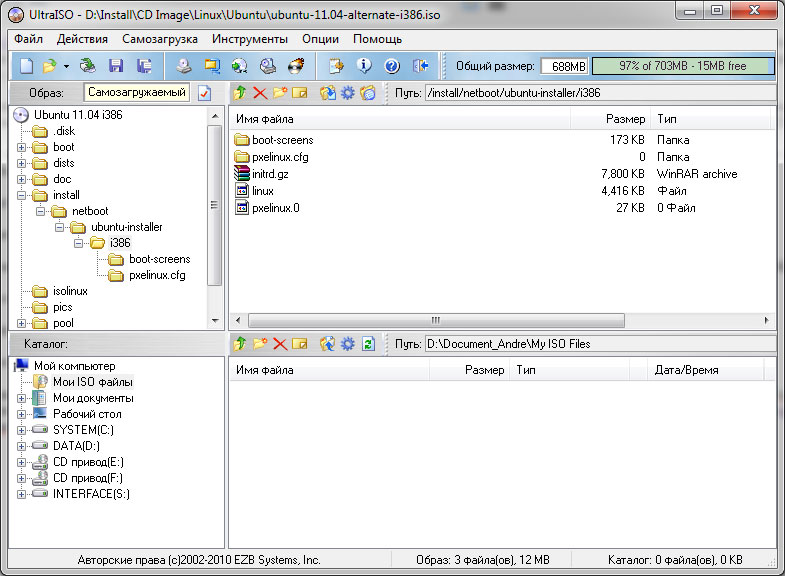785x576 pixels.
Task: Click the Help question mark icon
Action: click(x=392, y=66)
